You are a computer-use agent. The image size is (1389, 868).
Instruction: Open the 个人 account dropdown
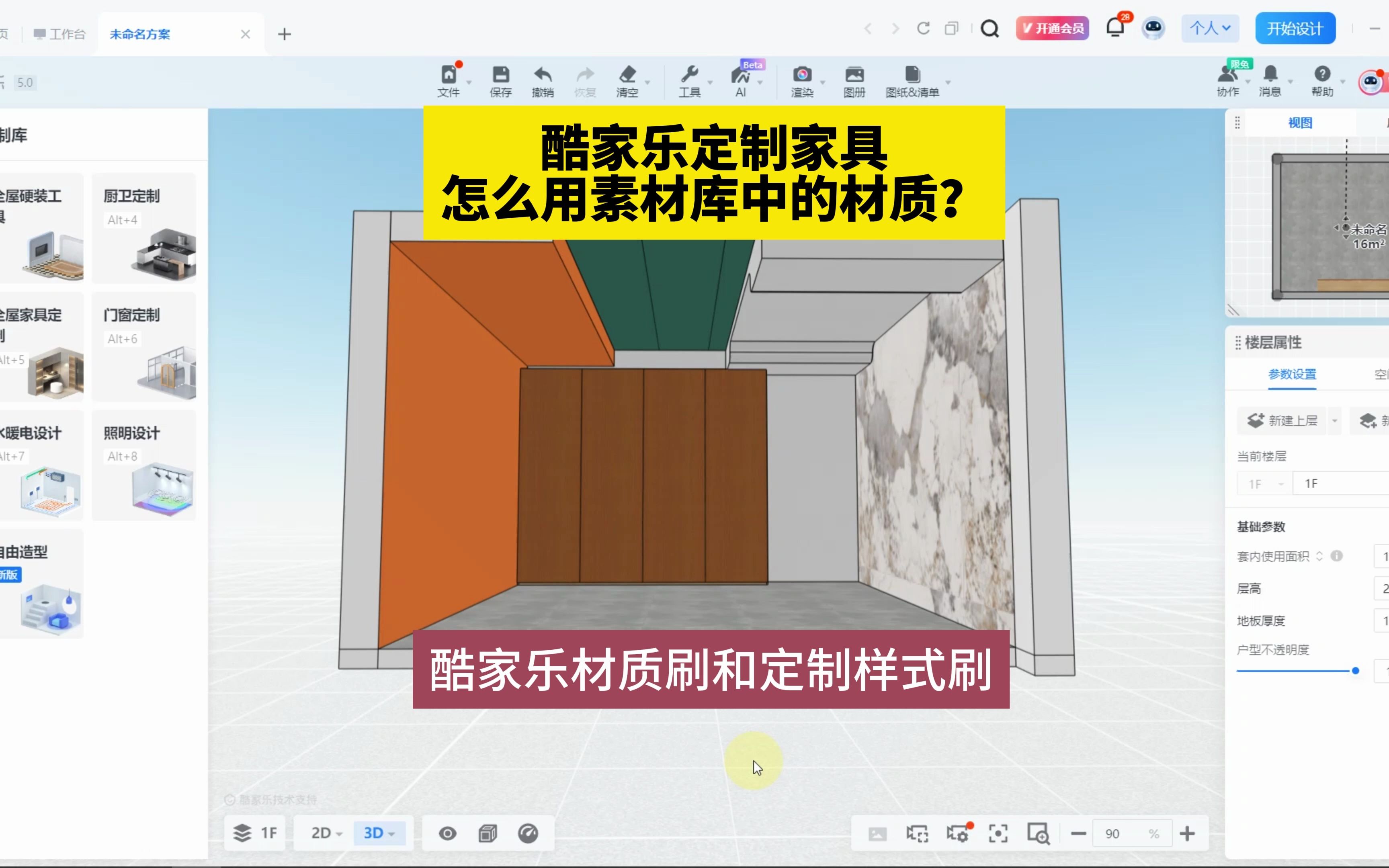click(x=1210, y=28)
